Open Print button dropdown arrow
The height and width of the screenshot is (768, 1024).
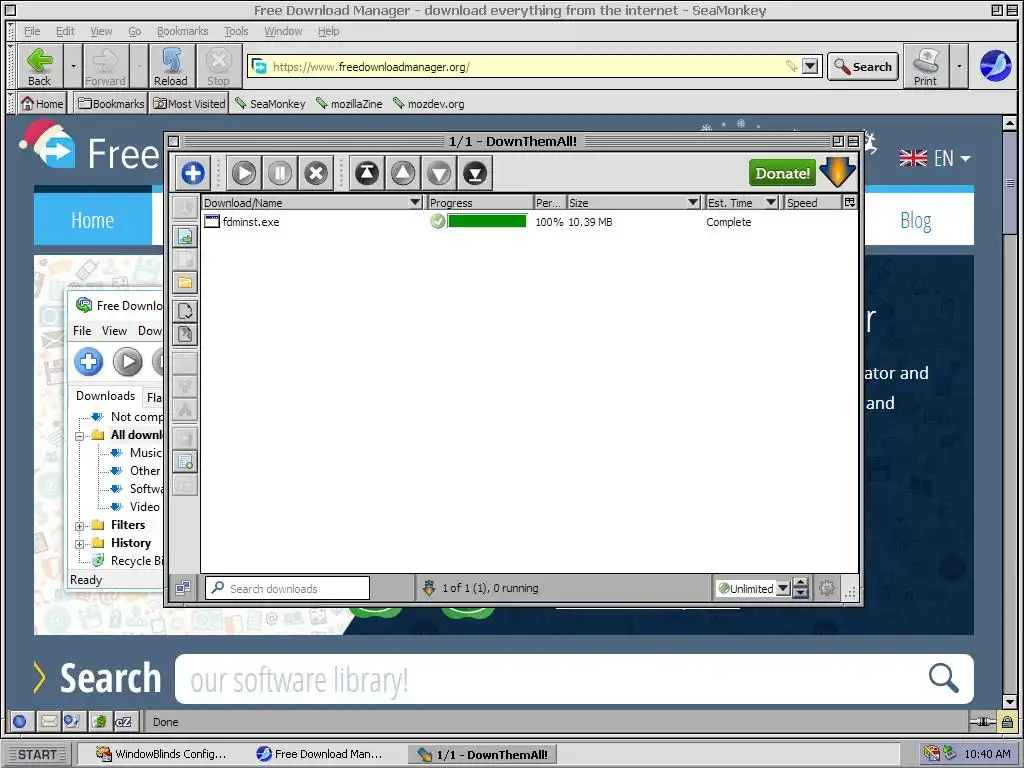click(x=959, y=67)
